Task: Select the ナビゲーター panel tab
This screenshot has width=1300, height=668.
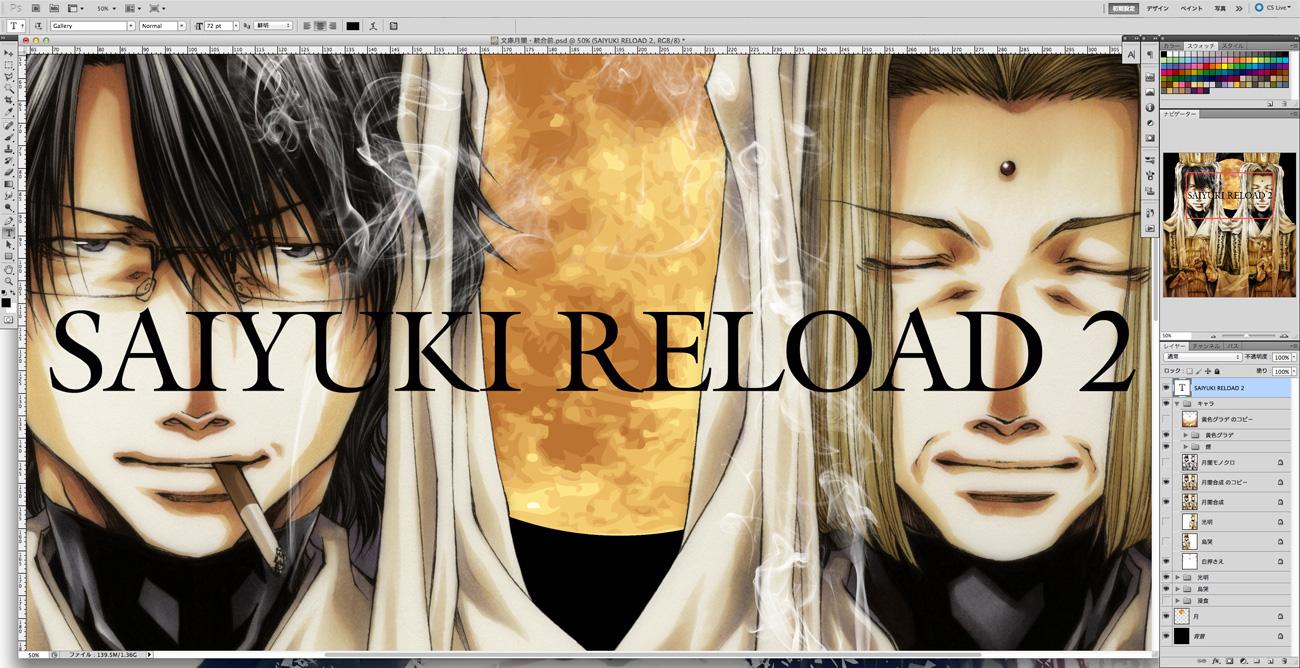Action: tap(1180, 115)
